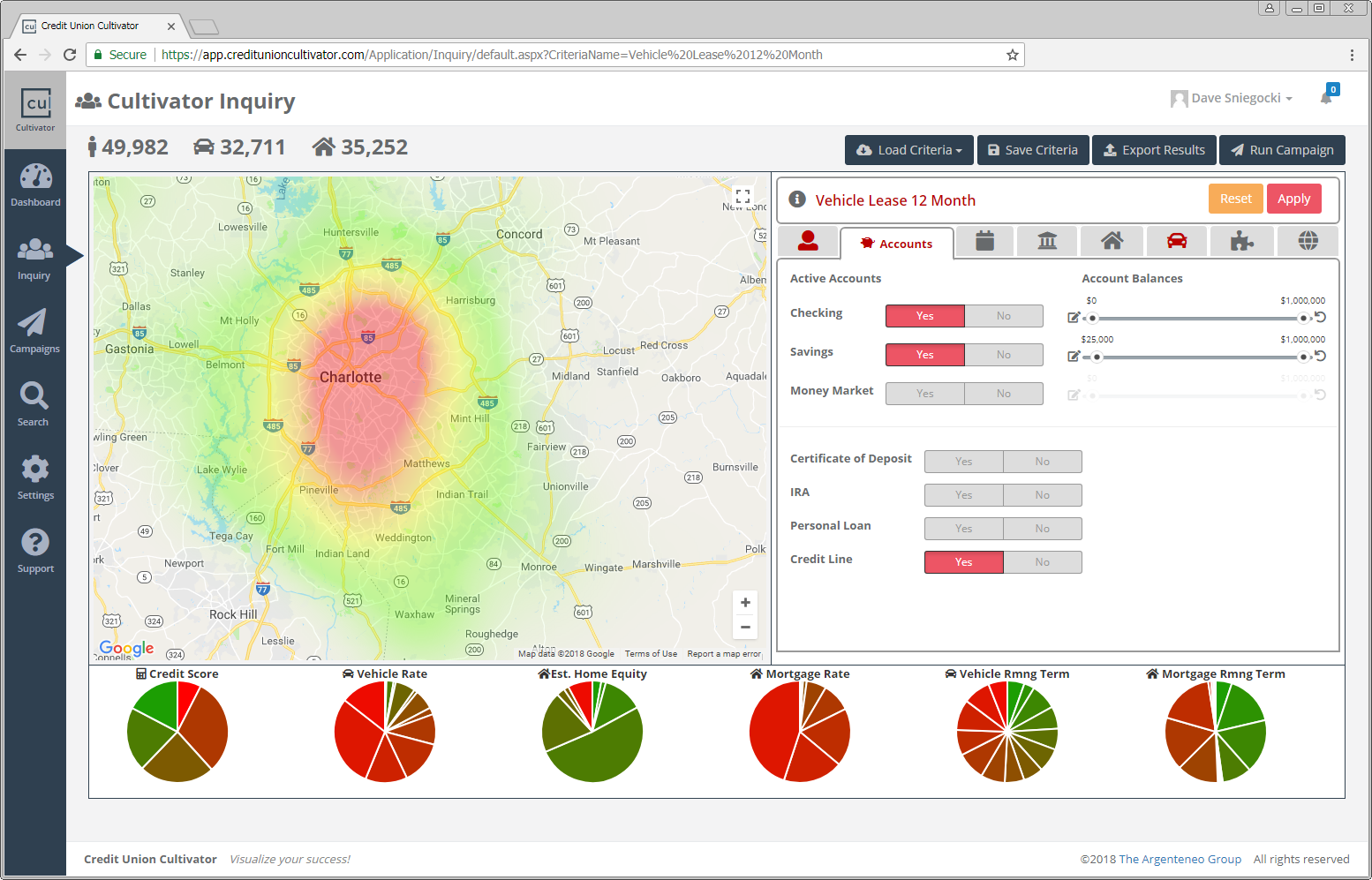Switch to the globe tab
The height and width of the screenshot is (880, 1372).
1308,240
